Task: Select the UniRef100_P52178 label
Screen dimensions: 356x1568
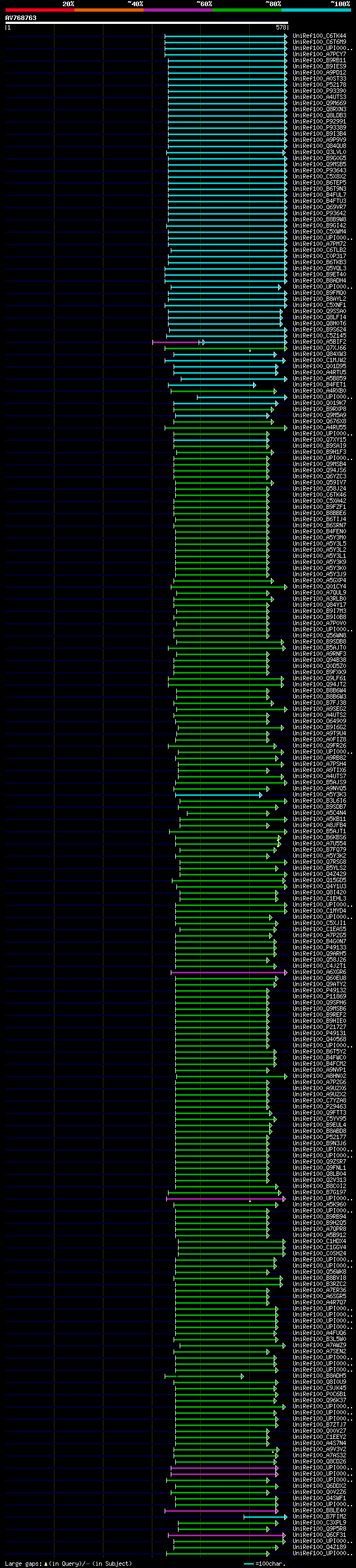Action: tap(319, 85)
